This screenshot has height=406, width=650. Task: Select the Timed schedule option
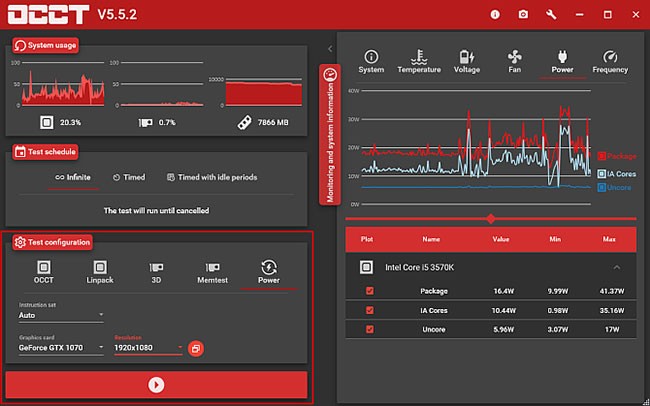(x=128, y=177)
